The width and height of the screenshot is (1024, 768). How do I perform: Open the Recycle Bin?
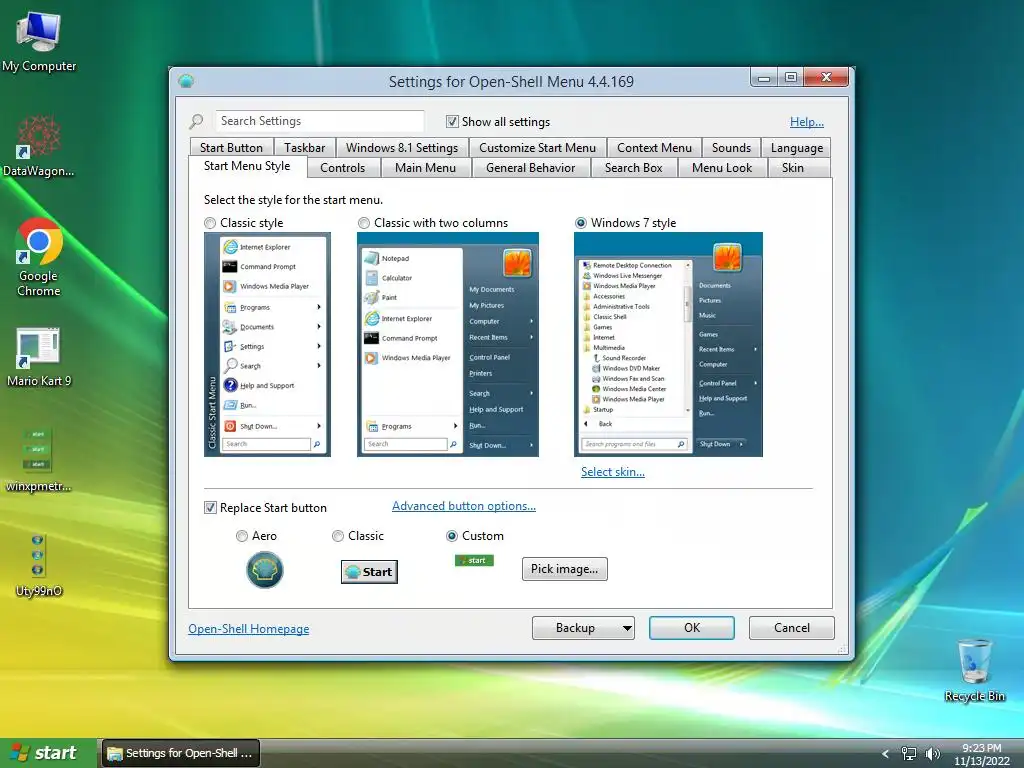tap(974, 670)
